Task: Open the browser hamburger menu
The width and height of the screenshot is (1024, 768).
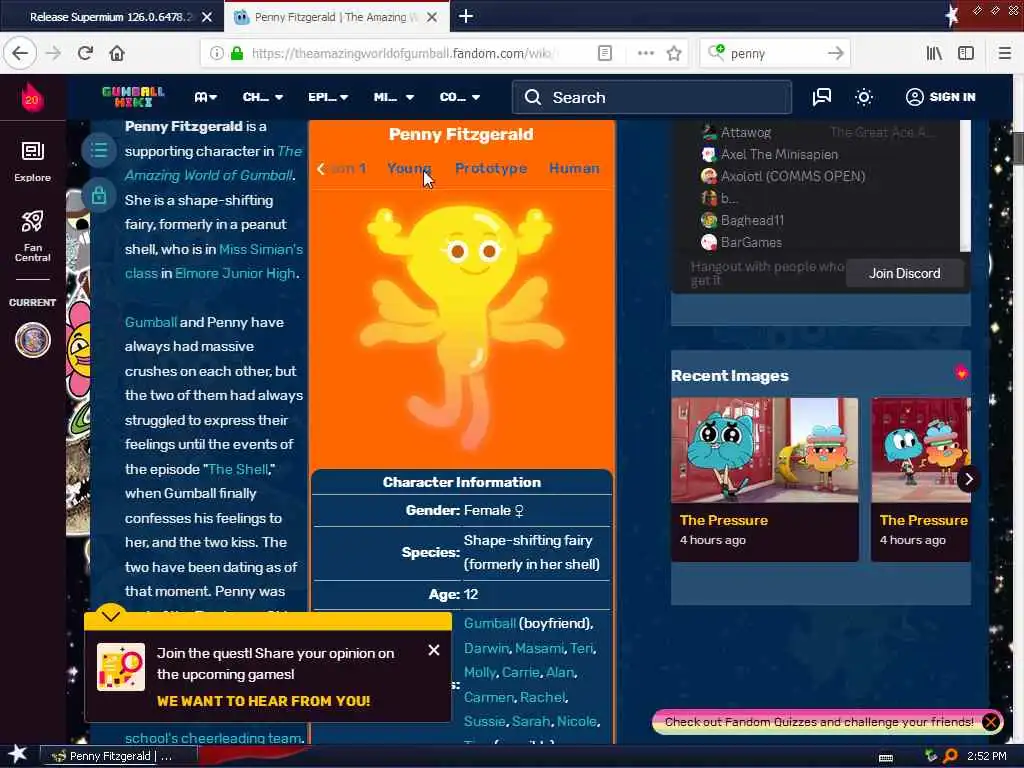Action: (1004, 53)
